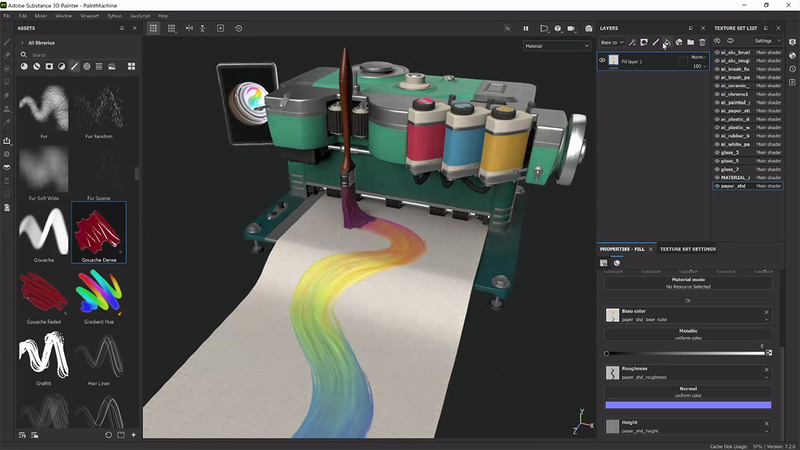Add effect using magic wand icon
The image size is (800, 450).
(632, 42)
